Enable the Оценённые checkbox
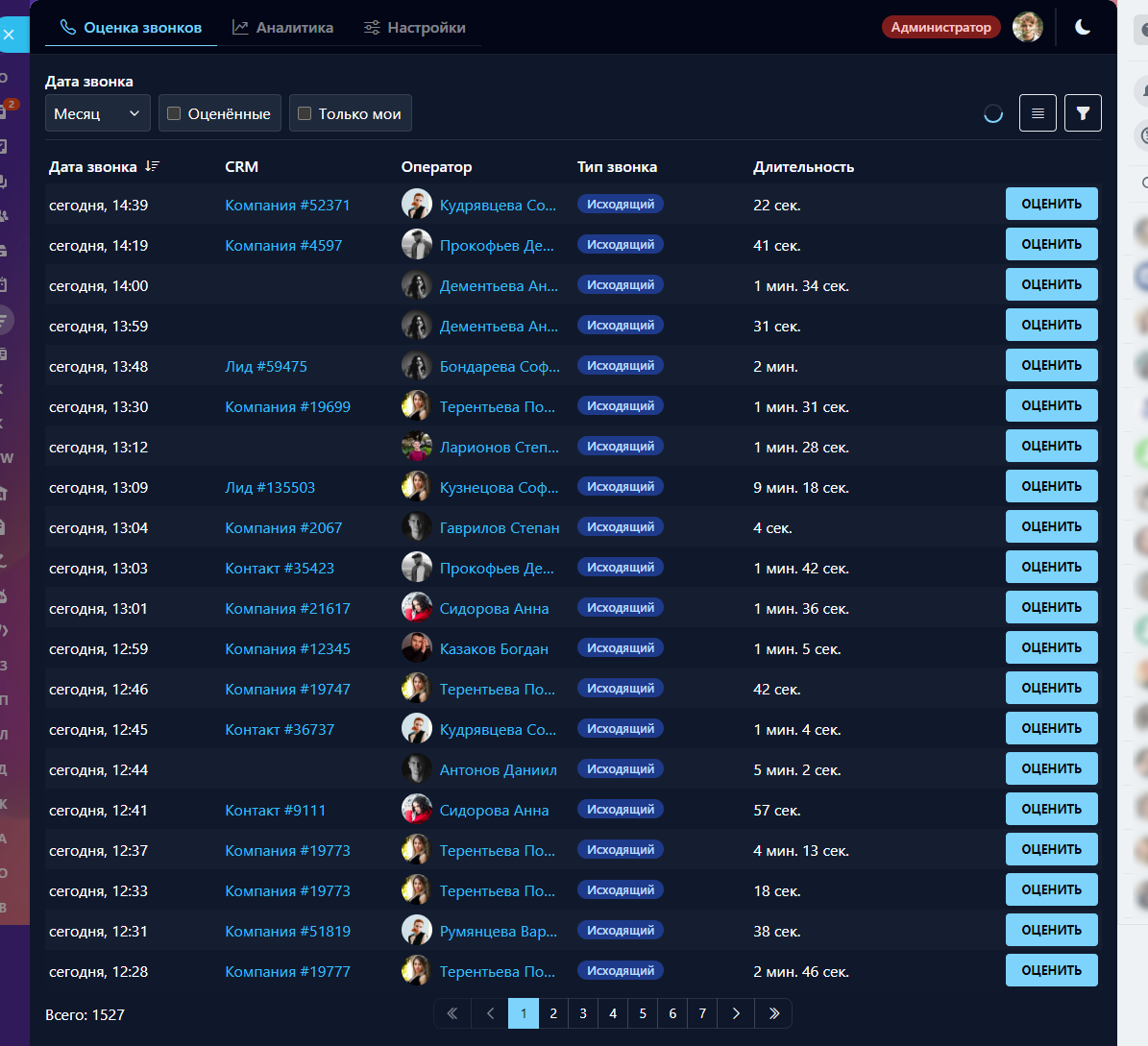The height and width of the screenshot is (1046, 1148). coord(174,113)
